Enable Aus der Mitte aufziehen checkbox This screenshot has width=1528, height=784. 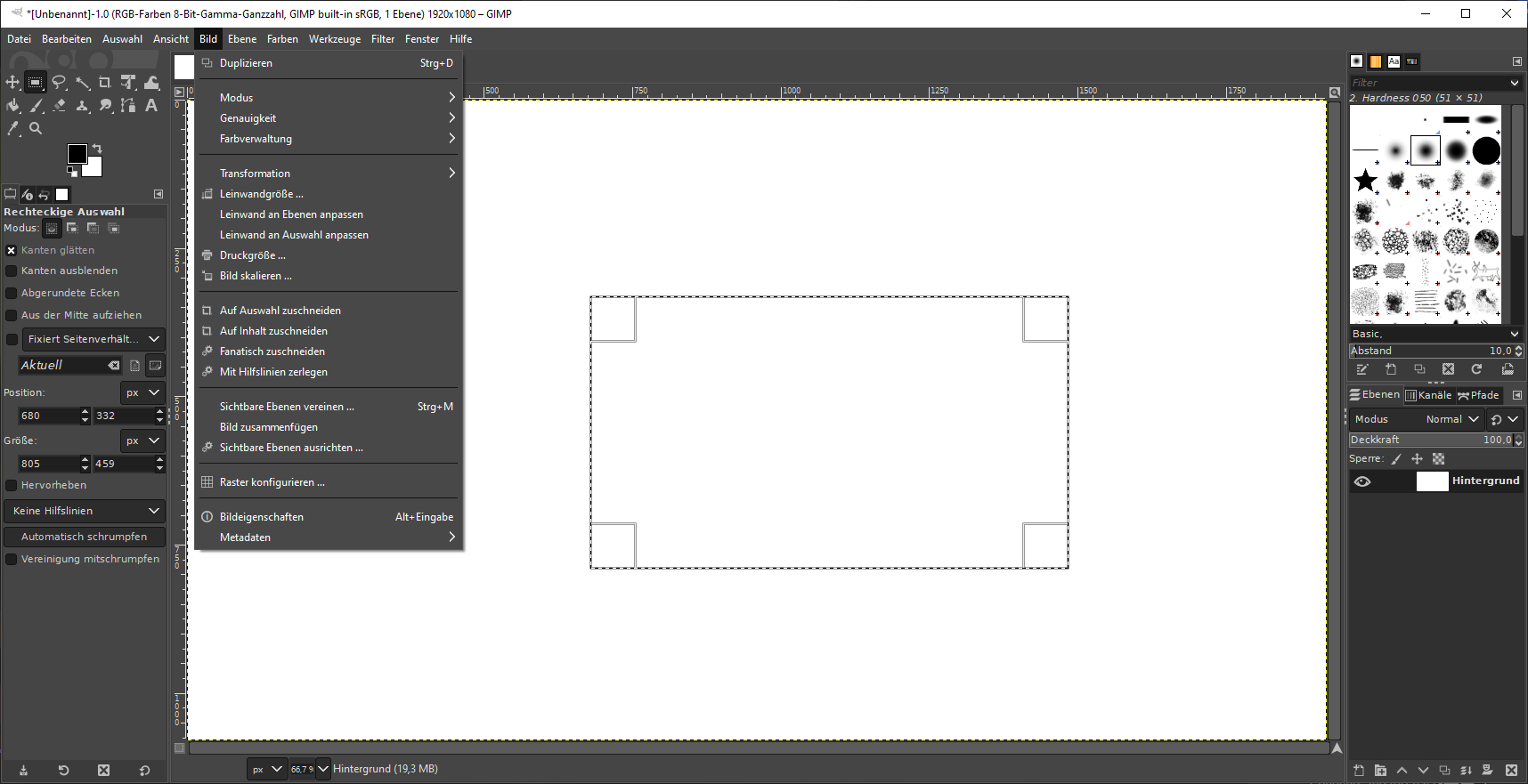tap(12, 315)
